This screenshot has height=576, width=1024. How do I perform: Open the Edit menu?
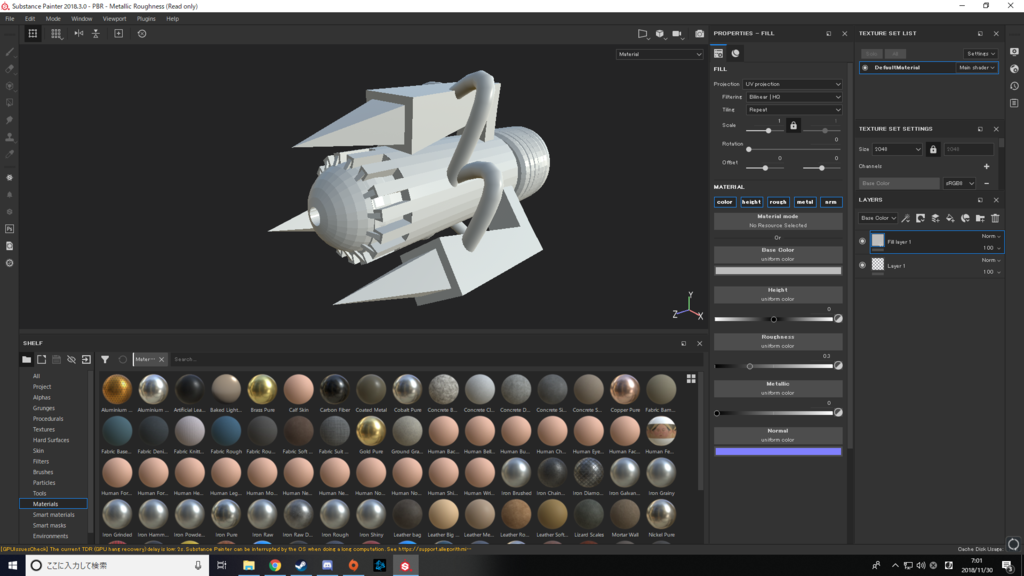coord(30,19)
